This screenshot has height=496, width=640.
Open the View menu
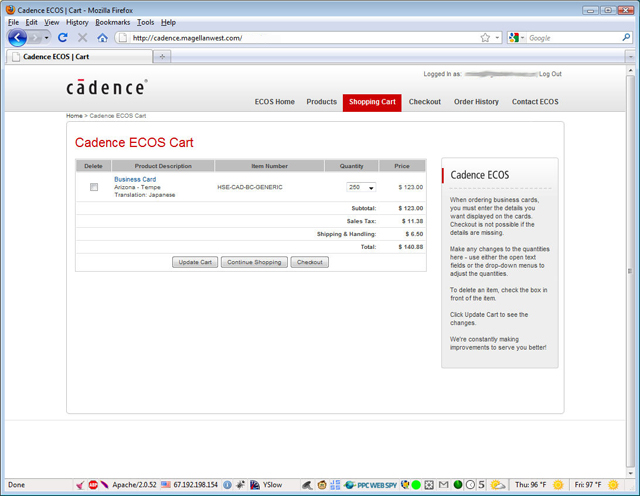point(51,22)
